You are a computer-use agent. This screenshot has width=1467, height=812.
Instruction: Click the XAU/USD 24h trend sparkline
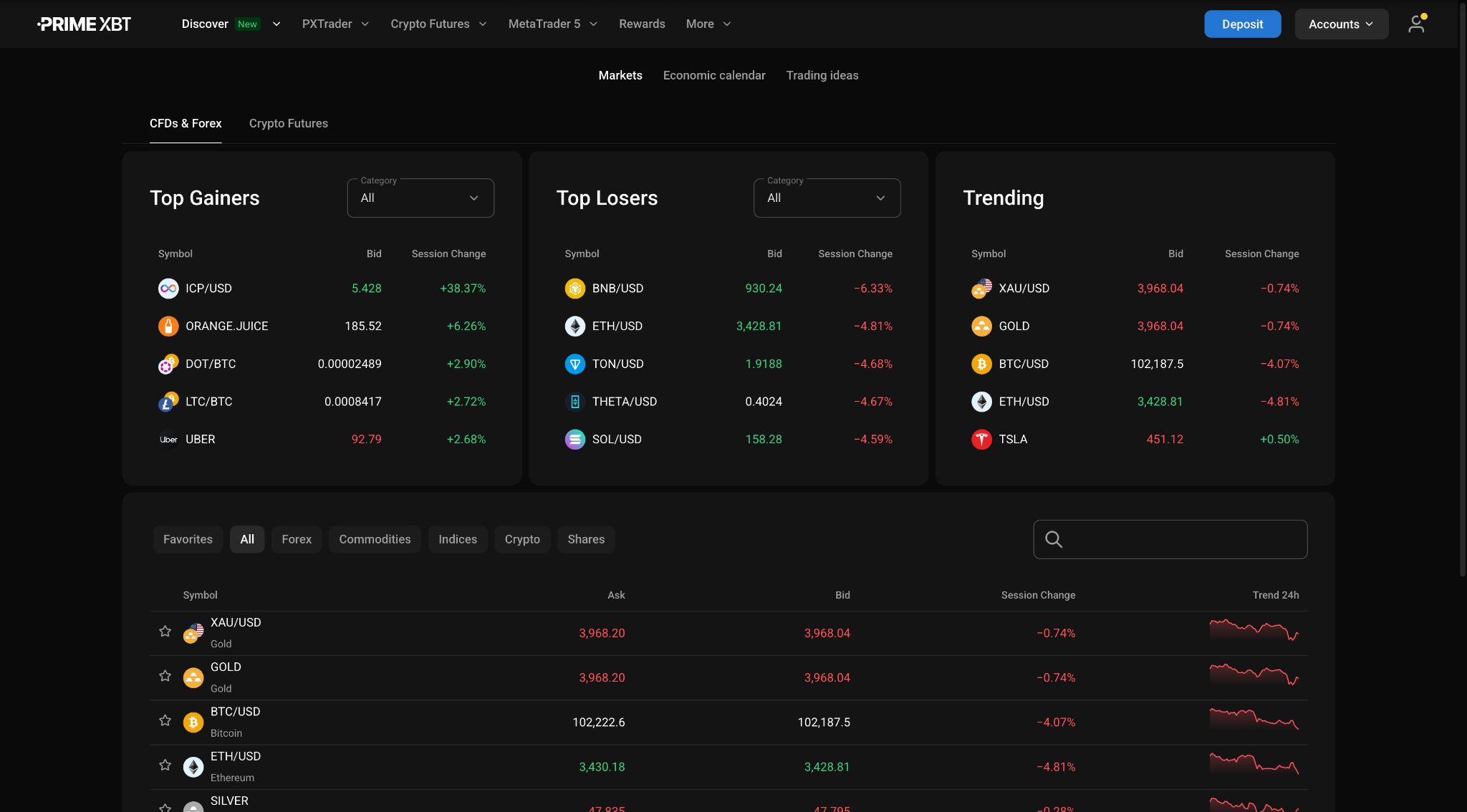pyautogui.click(x=1254, y=631)
